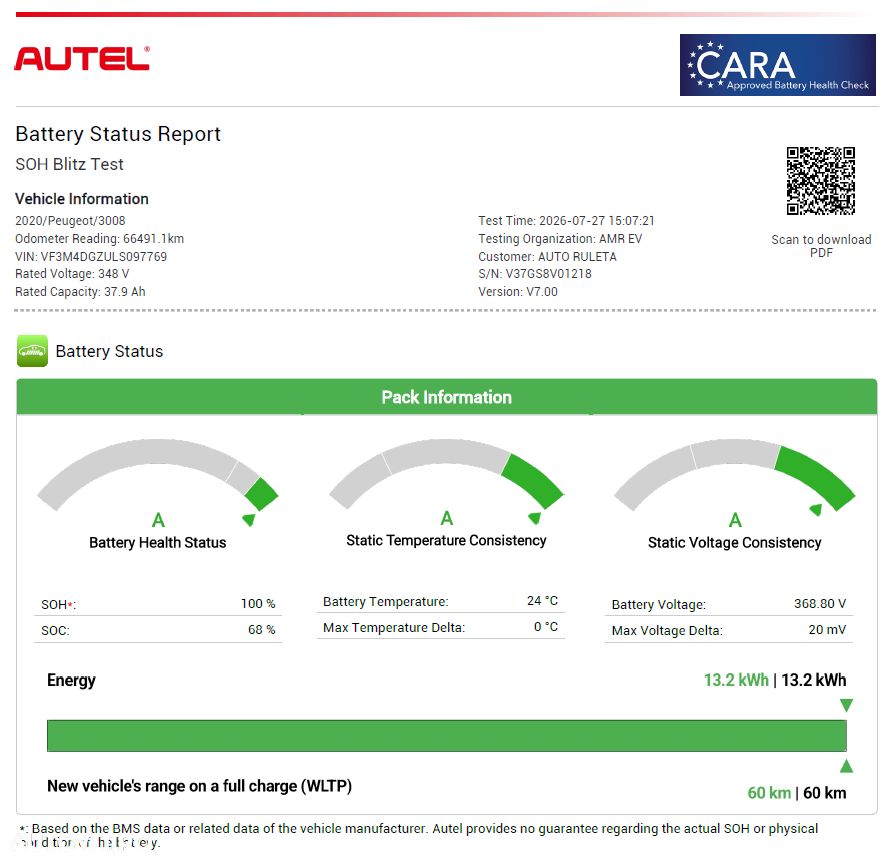The width and height of the screenshot is (891, 862).
Task: Click the CARA Approved Battery Health Check badge
Action: pyautogui.click(x=777, y=65)
